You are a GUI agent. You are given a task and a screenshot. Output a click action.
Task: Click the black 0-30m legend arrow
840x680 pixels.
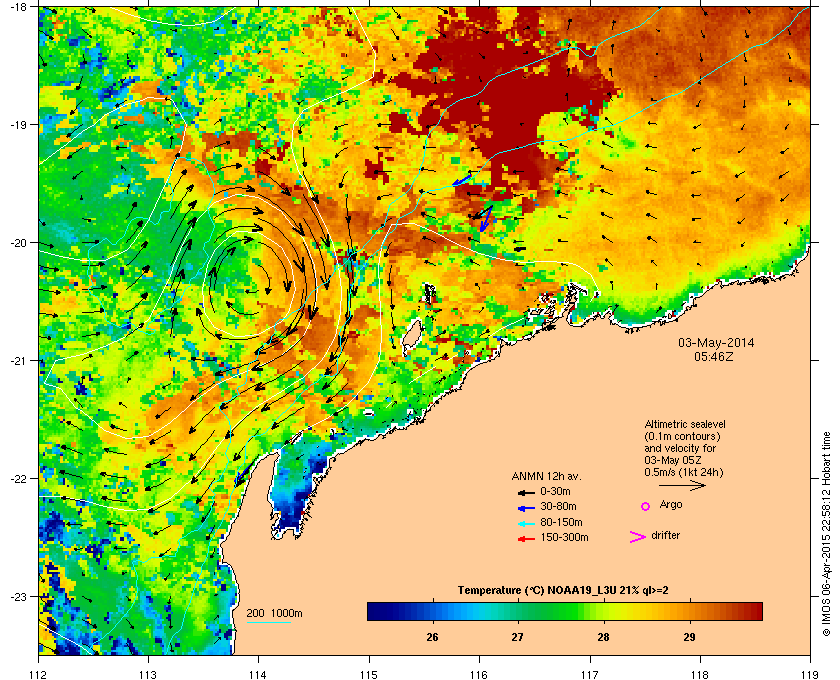tap(526, 492)
